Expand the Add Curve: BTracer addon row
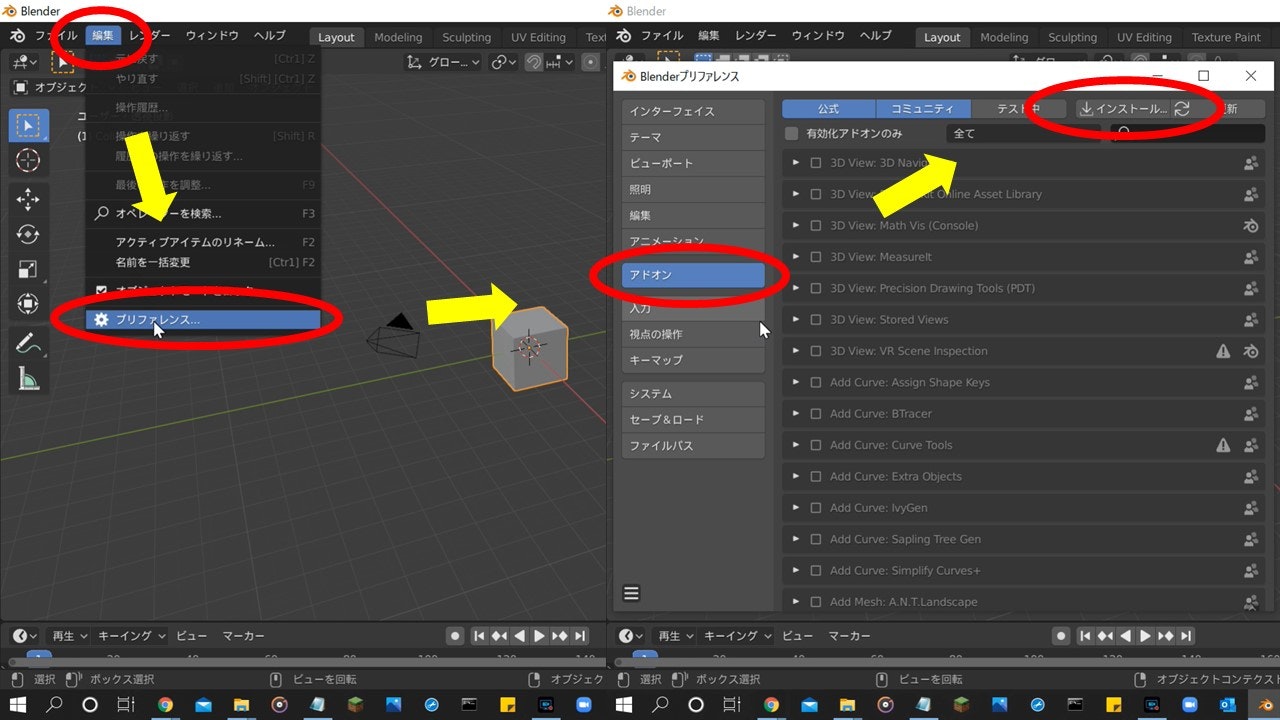Screen dimensions: 1280x720 click(x=796, y=414)
